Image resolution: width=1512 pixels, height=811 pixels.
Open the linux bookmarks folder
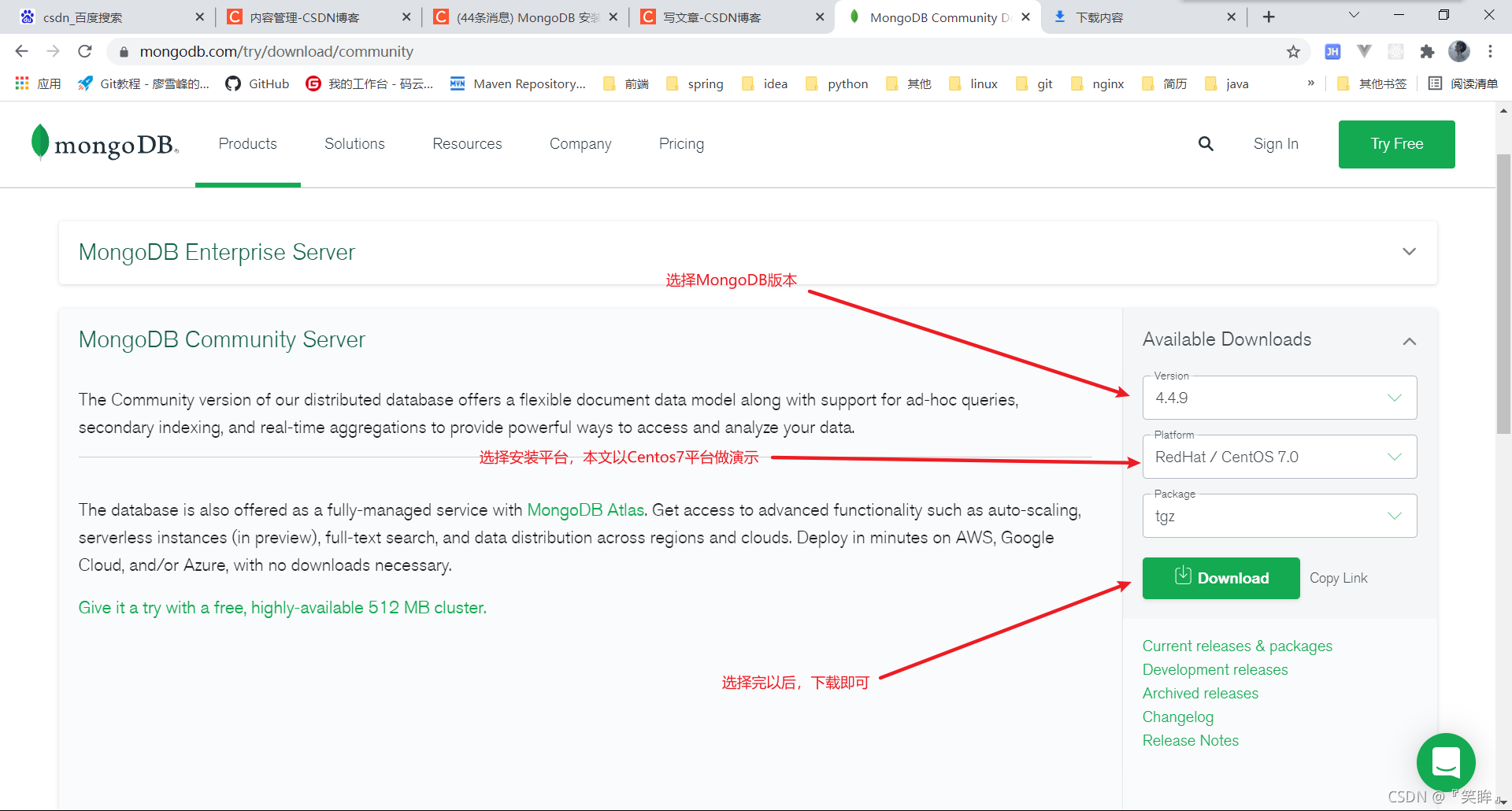pyautogui.click(x=973, y=83)
